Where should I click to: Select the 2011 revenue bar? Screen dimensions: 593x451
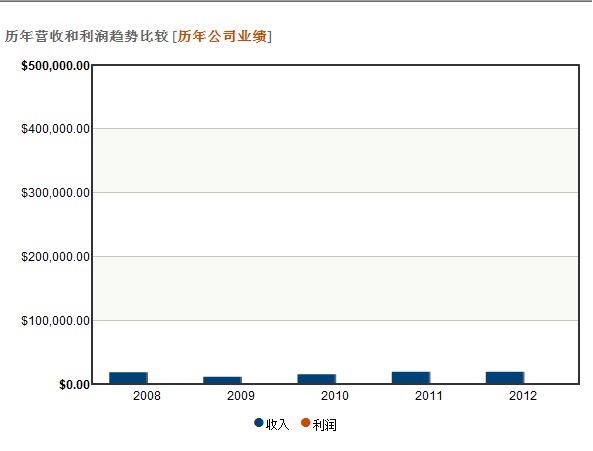tap(411, 378)
